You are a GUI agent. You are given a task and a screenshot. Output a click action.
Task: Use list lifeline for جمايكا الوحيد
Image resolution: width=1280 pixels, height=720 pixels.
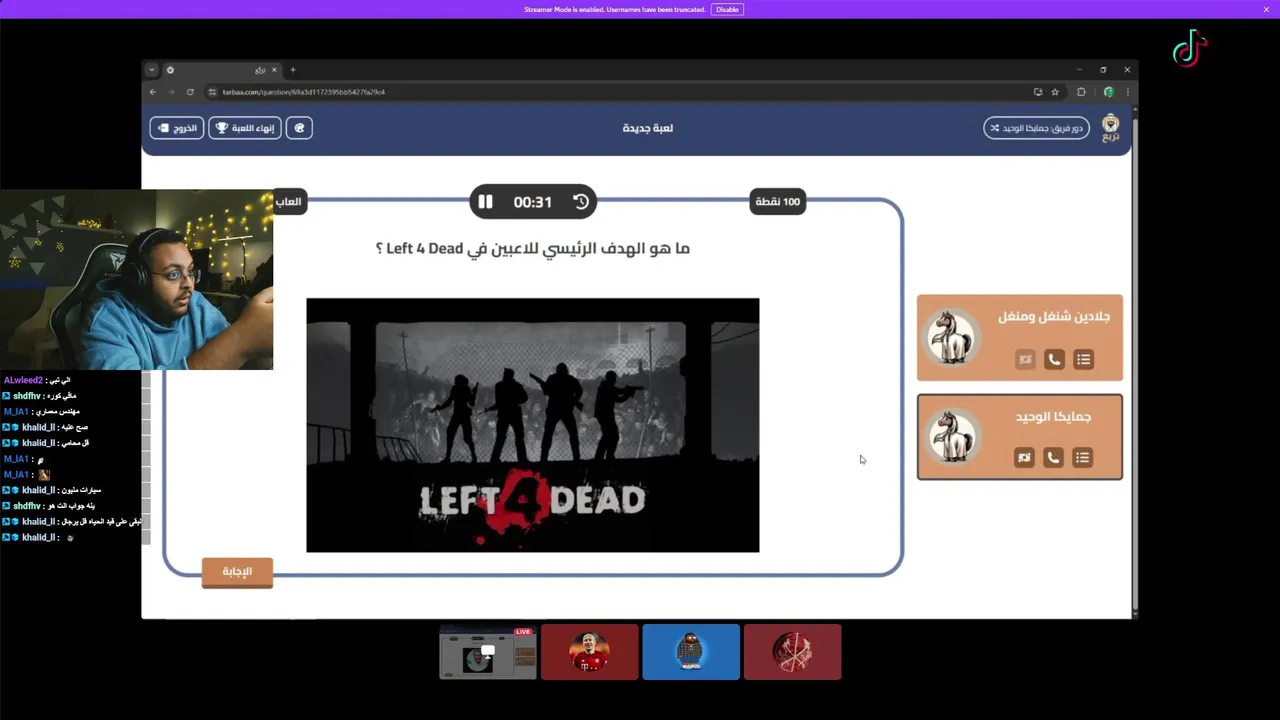click(x=1082, y=457)
